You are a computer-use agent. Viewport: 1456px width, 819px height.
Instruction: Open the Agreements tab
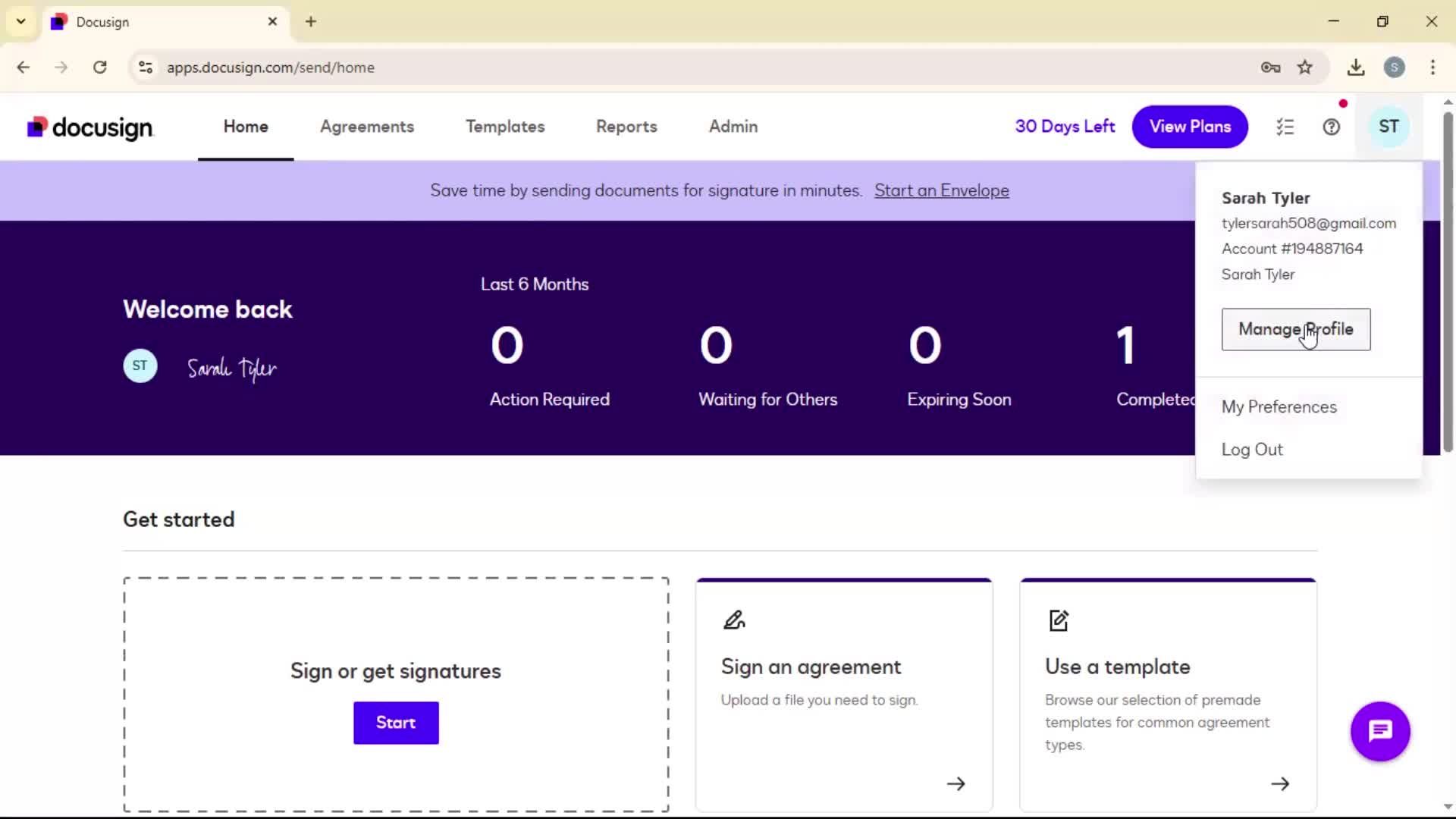point(367,127)
